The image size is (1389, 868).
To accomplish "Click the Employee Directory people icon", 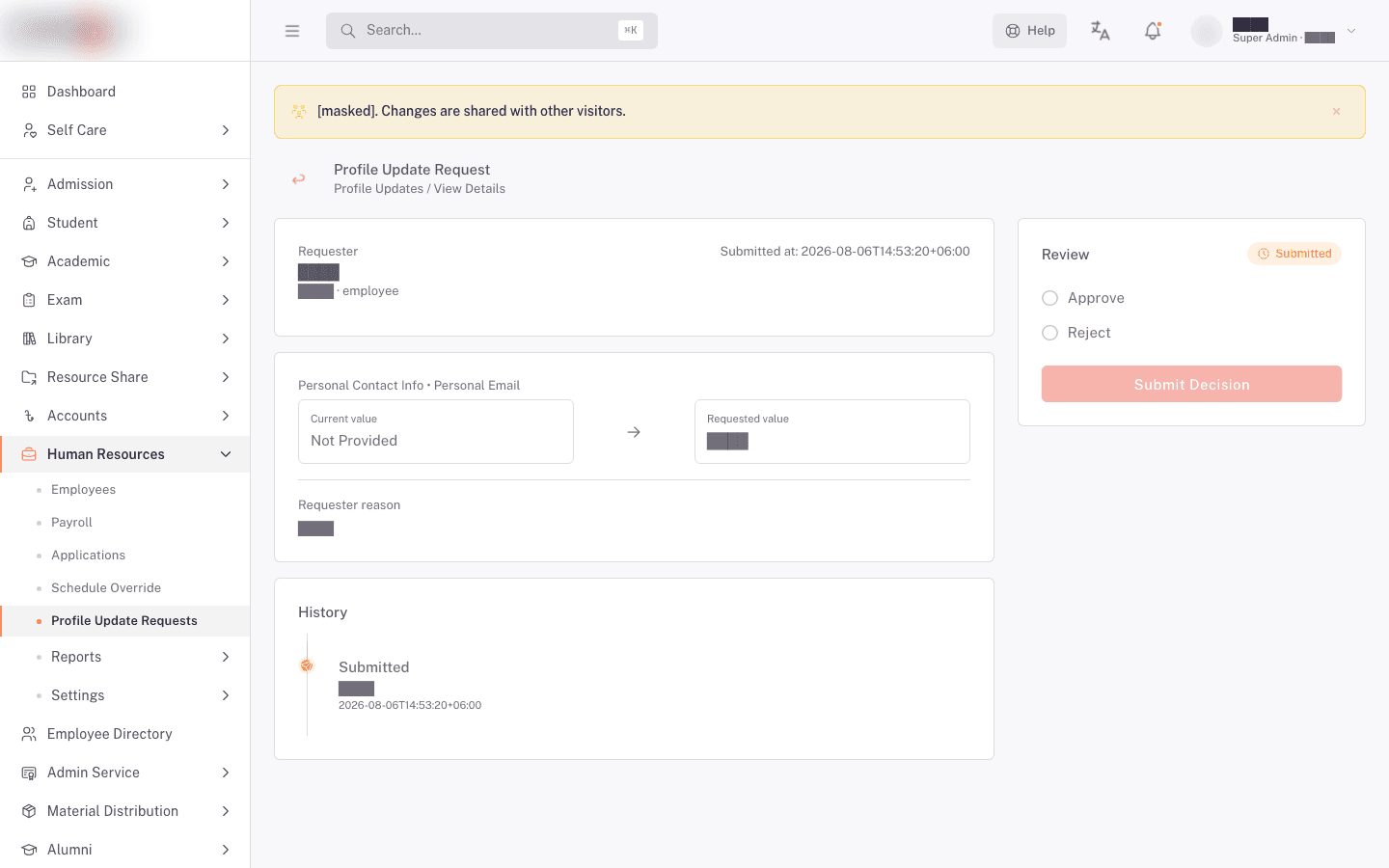I will pos(29,734).
